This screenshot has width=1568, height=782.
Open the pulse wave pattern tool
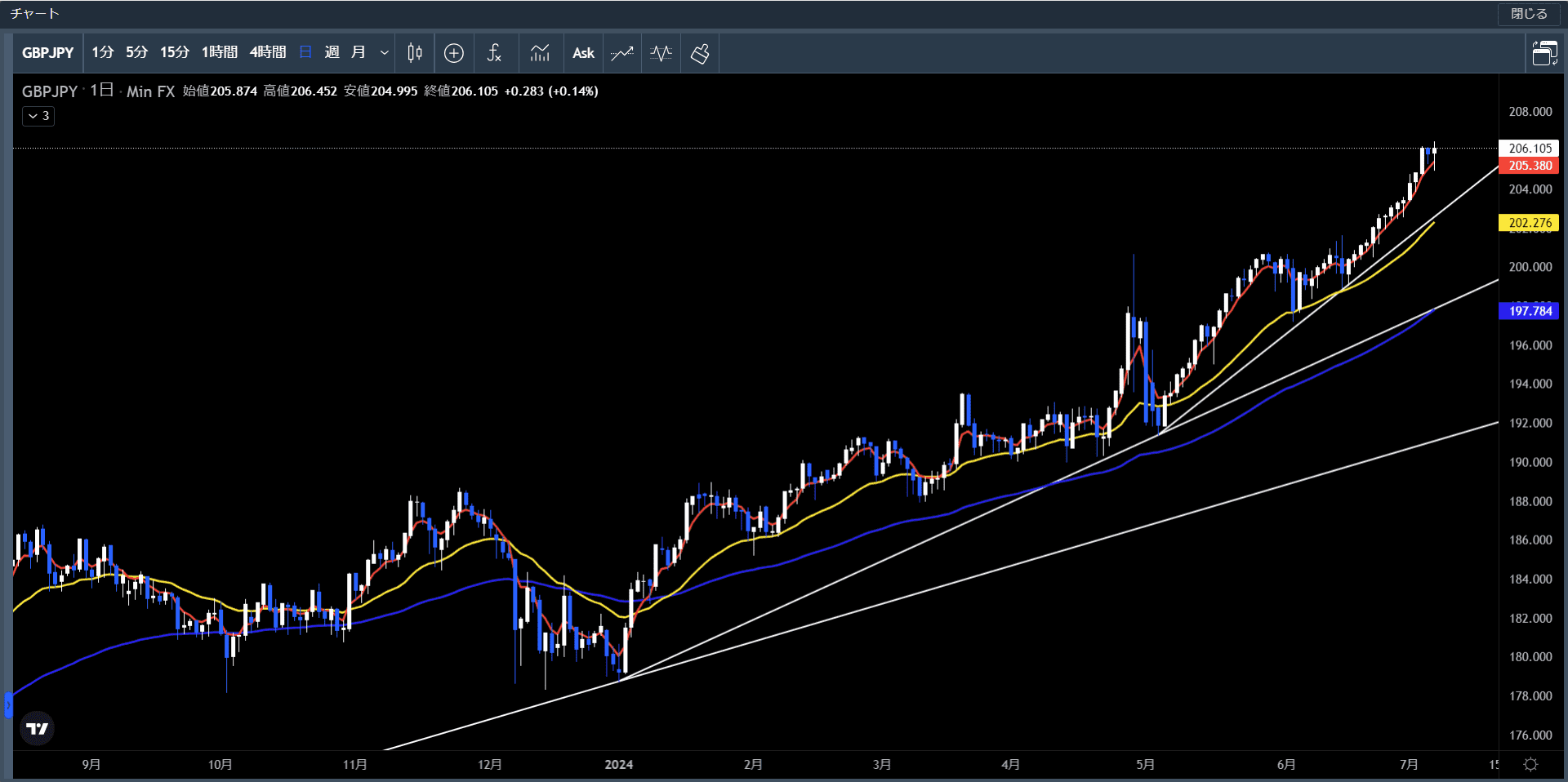pyautogui.click(x=661, y=53)
